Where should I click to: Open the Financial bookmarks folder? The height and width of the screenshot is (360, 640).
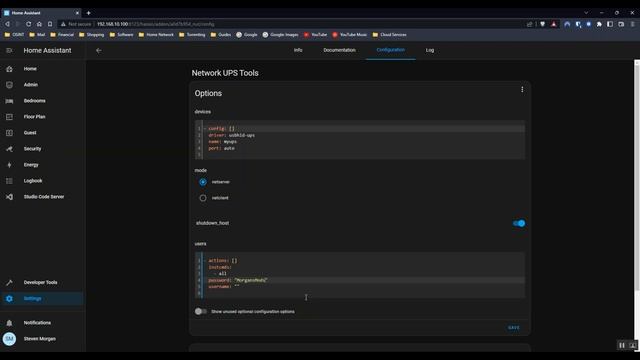62,35
